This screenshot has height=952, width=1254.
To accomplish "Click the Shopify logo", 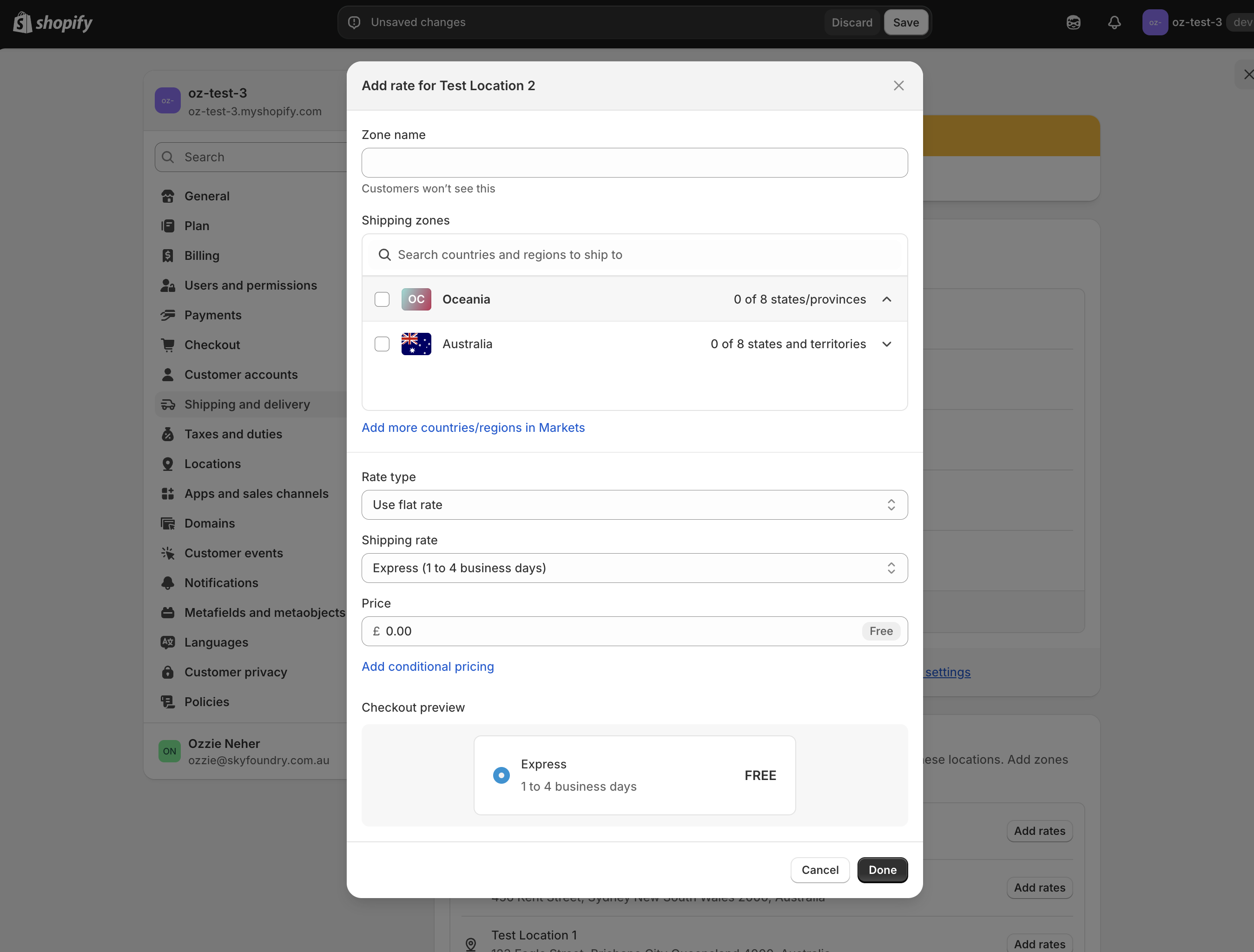I will pyautogui.click(x=53, y=23).
